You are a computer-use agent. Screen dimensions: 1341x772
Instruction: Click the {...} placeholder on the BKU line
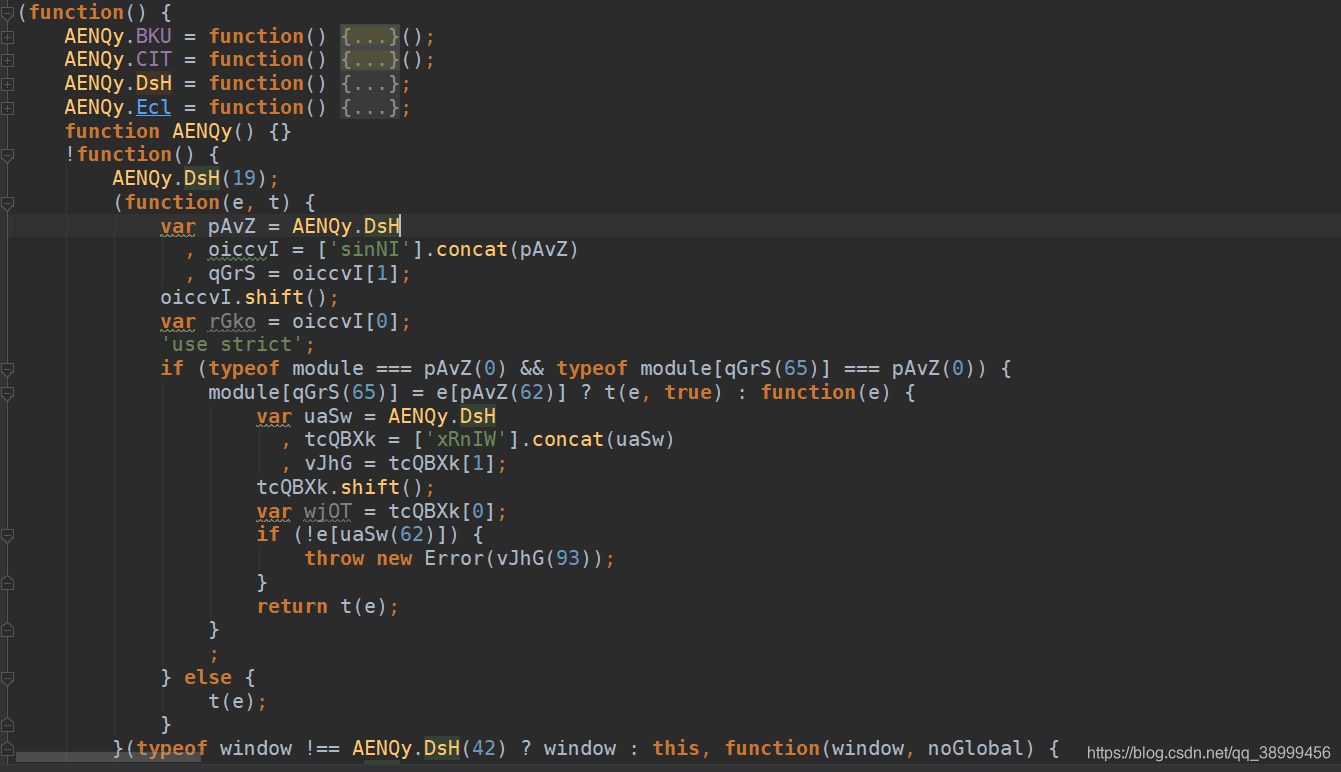coord(370,36)
